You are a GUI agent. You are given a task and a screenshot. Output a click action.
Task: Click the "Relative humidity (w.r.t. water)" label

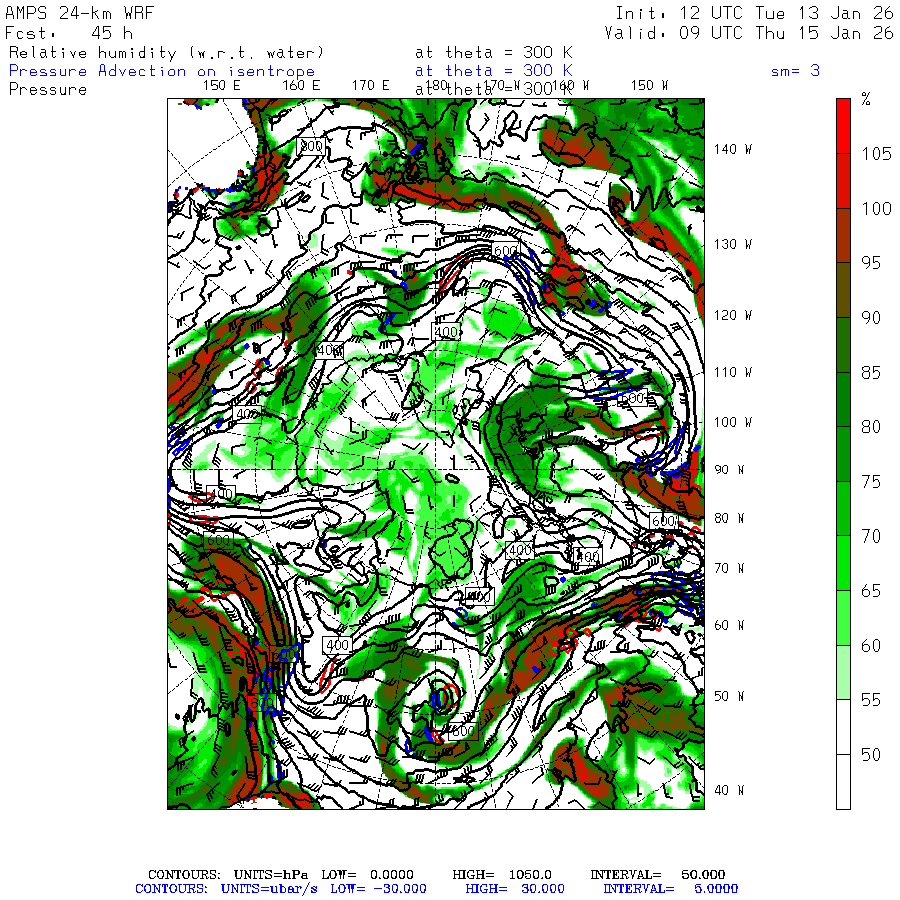click(x=166, y=53)
